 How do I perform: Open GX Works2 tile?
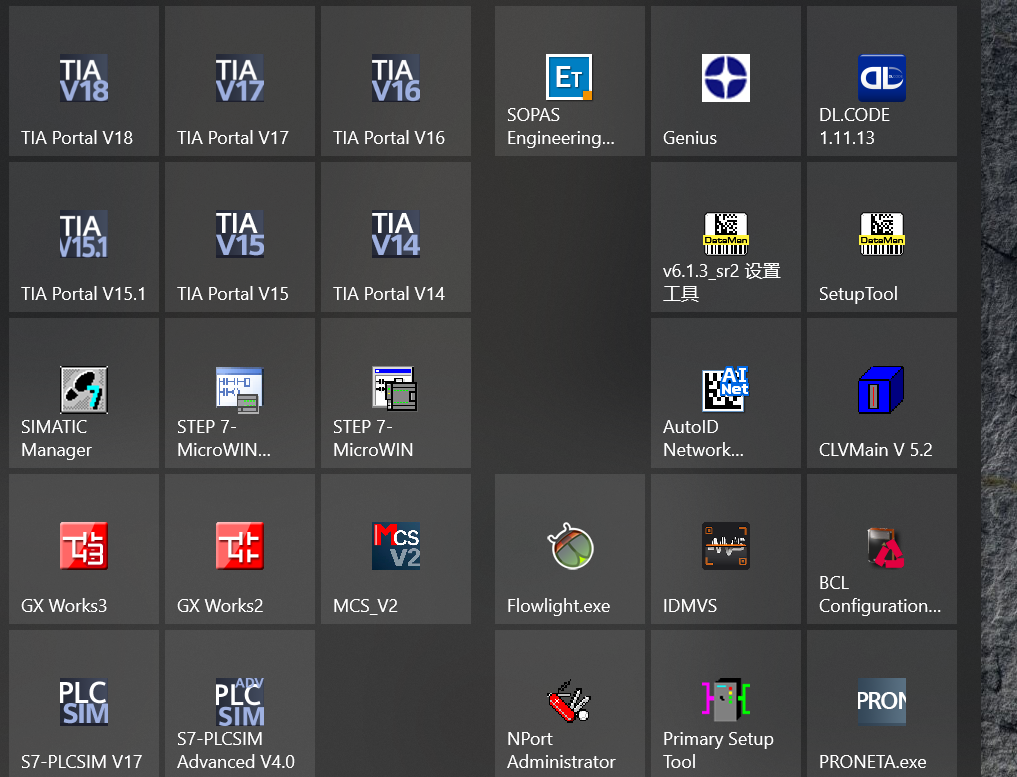tap(239, 549)
